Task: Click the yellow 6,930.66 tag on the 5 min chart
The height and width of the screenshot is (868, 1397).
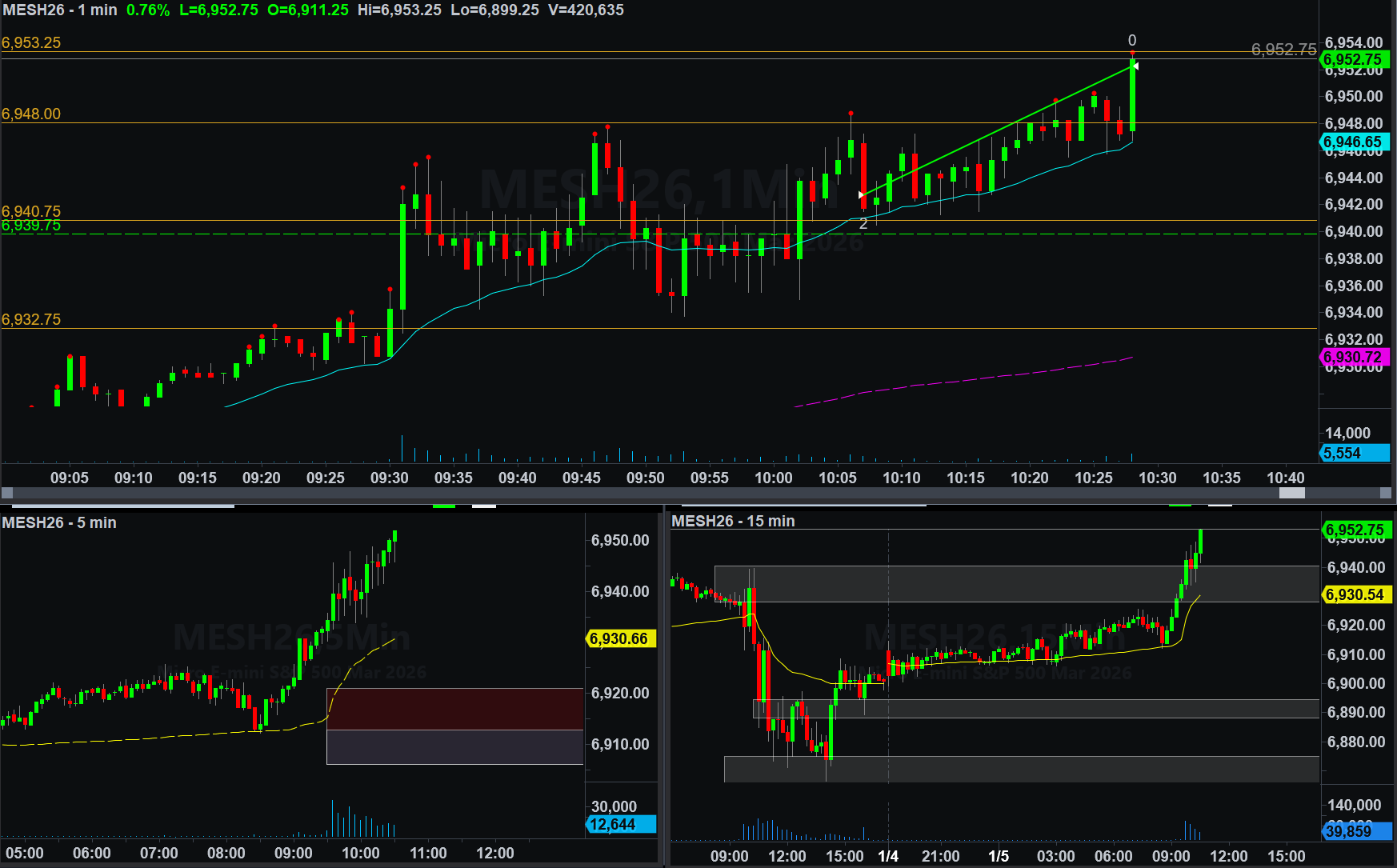Action: [620, 638]
